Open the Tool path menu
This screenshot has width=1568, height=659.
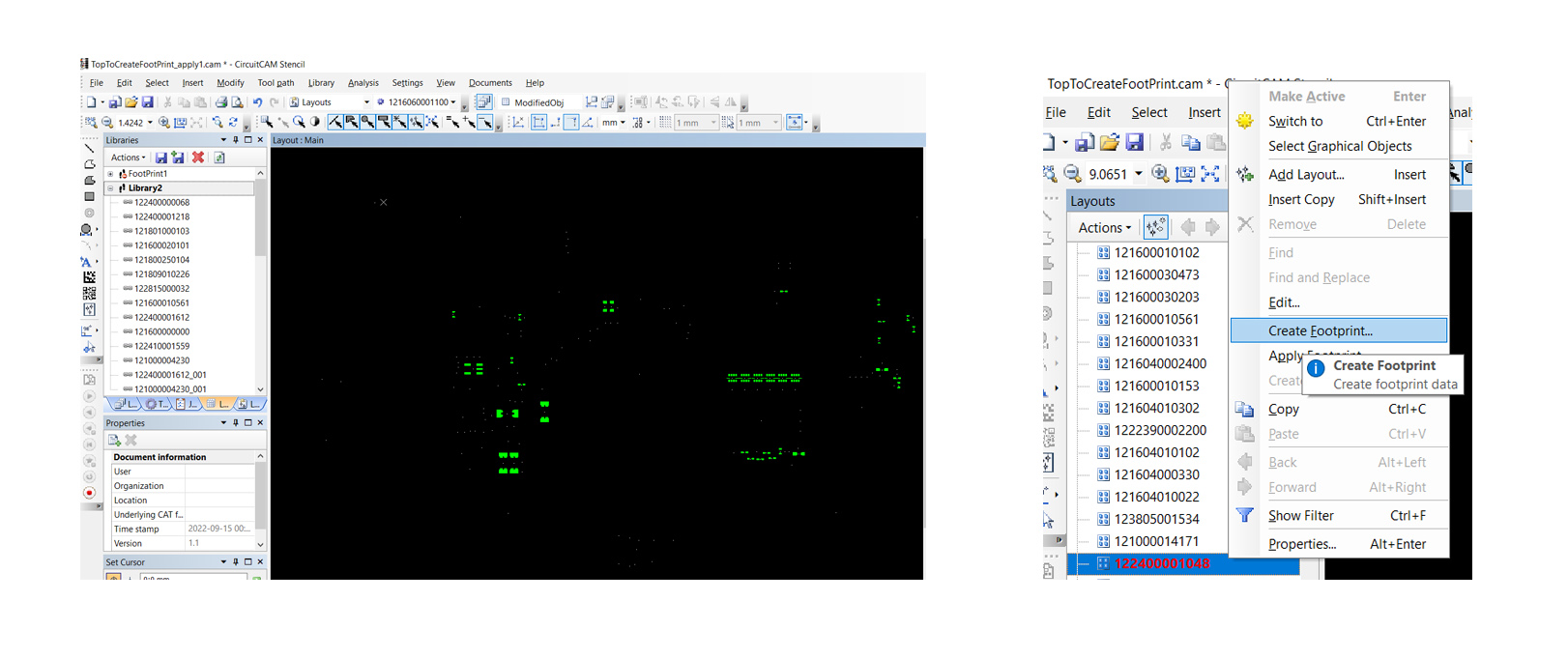[276, 83]
